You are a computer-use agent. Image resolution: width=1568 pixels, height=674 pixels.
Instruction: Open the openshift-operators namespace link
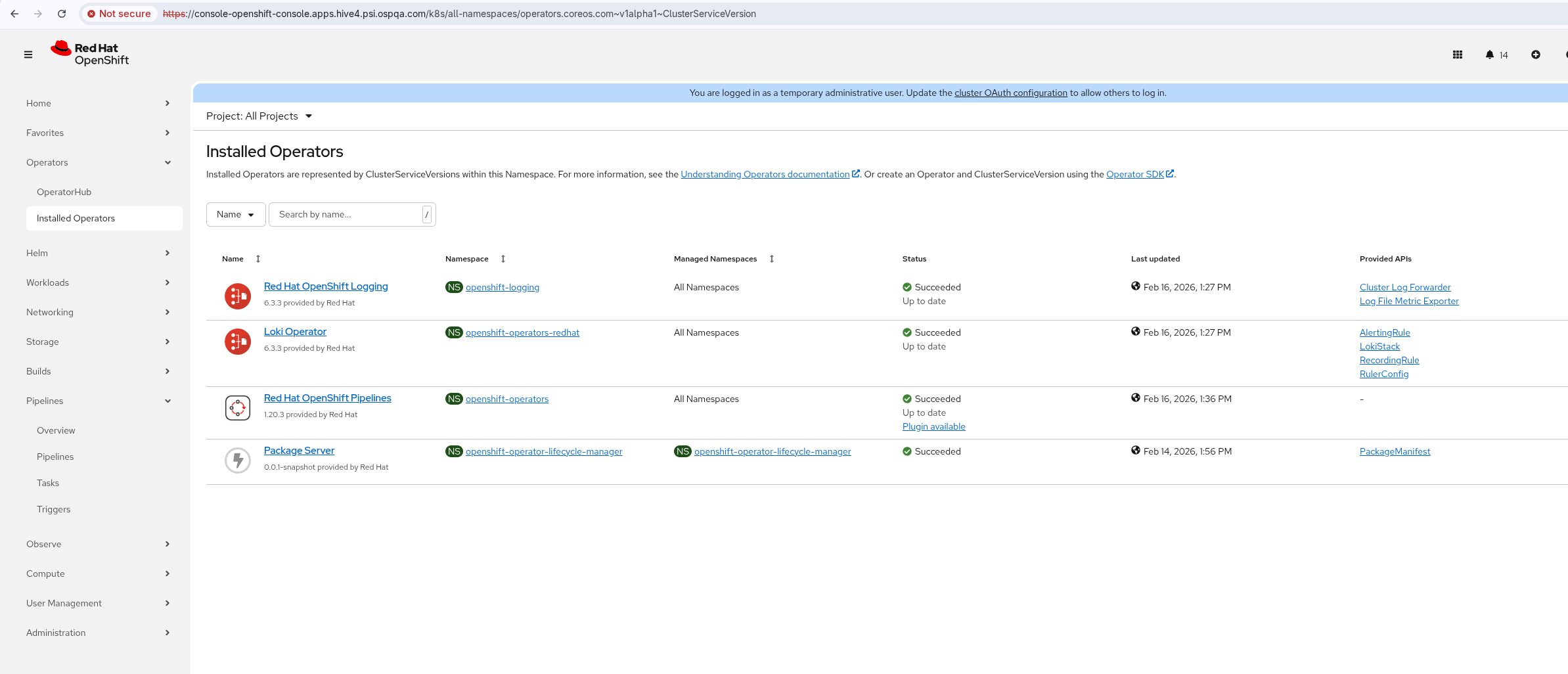point(507,399)
